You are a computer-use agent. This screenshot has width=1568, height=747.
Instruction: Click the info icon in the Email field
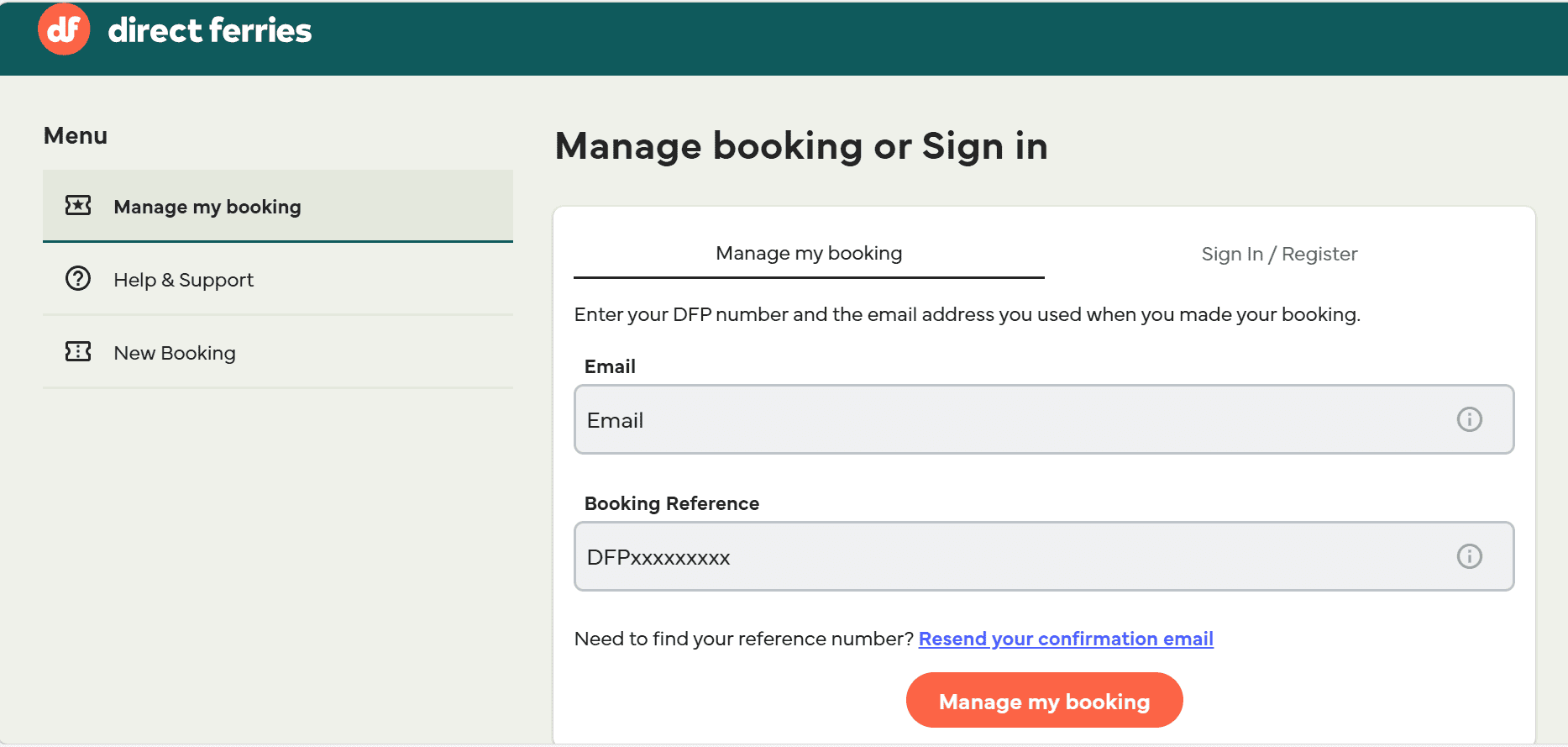click(x=1469, y=419)
